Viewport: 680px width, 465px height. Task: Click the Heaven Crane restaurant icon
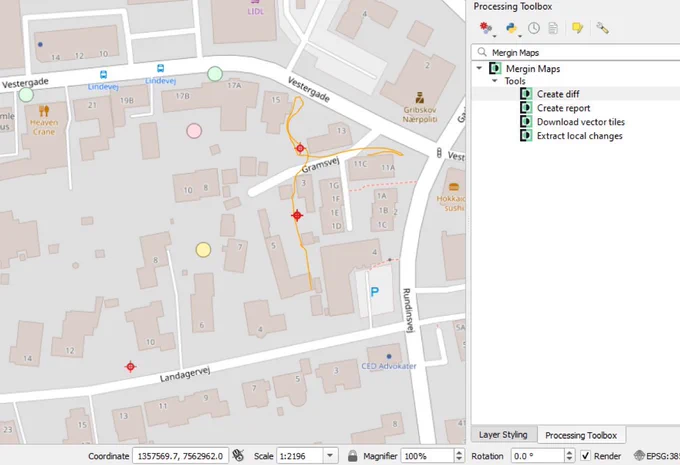coord(44,111)
